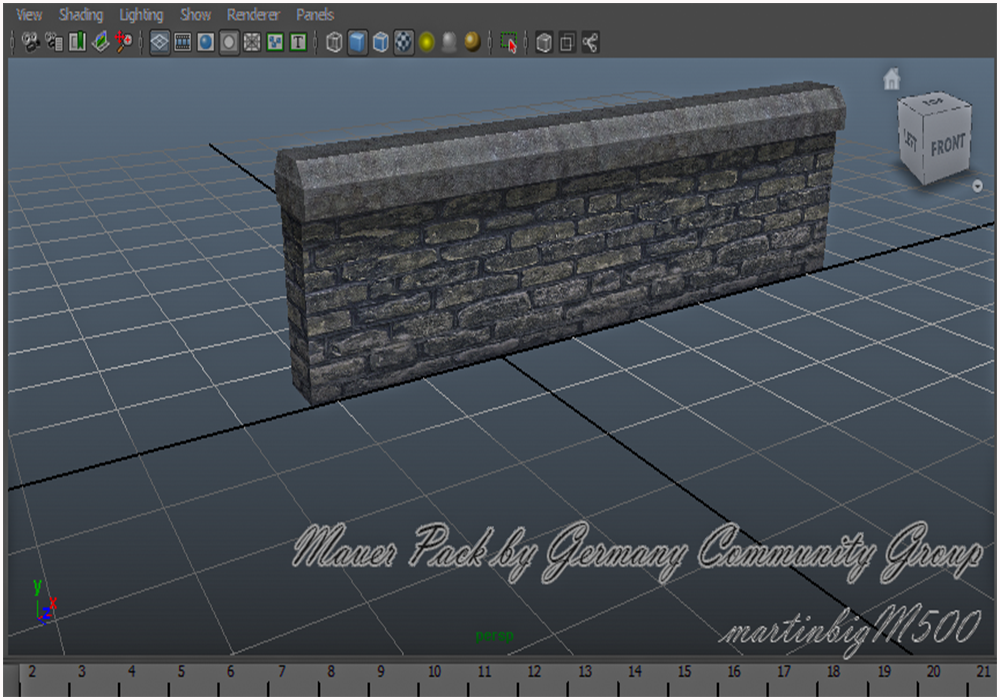Jump to frame 2 on time slider
Viewport: 1000px width, 700px height.
click(31, 671)
